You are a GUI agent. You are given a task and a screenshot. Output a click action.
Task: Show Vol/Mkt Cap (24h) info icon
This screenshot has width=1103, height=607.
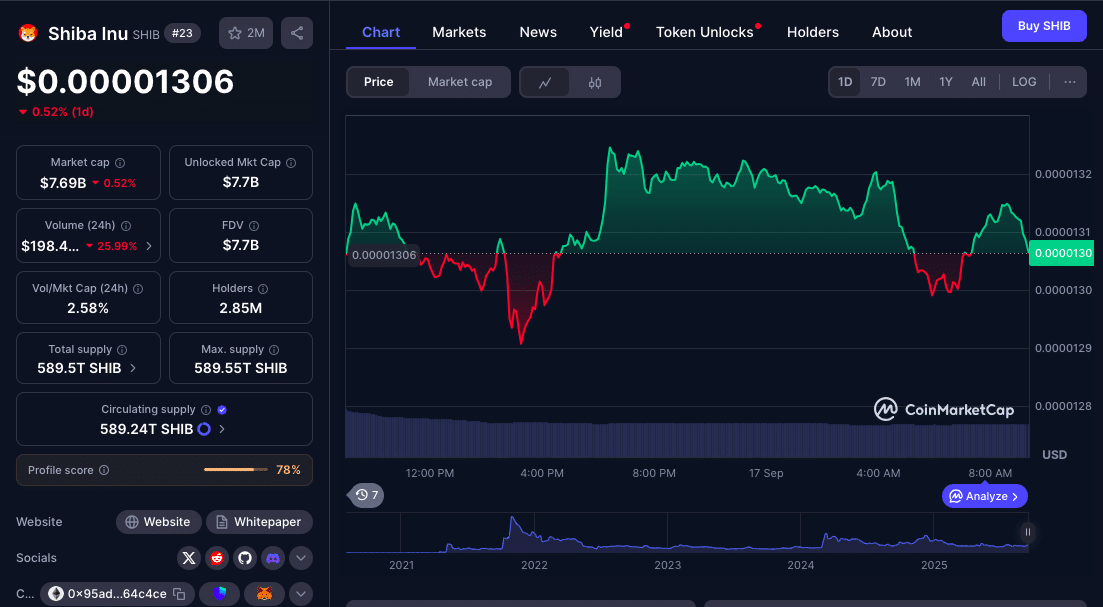pos(139,289)
